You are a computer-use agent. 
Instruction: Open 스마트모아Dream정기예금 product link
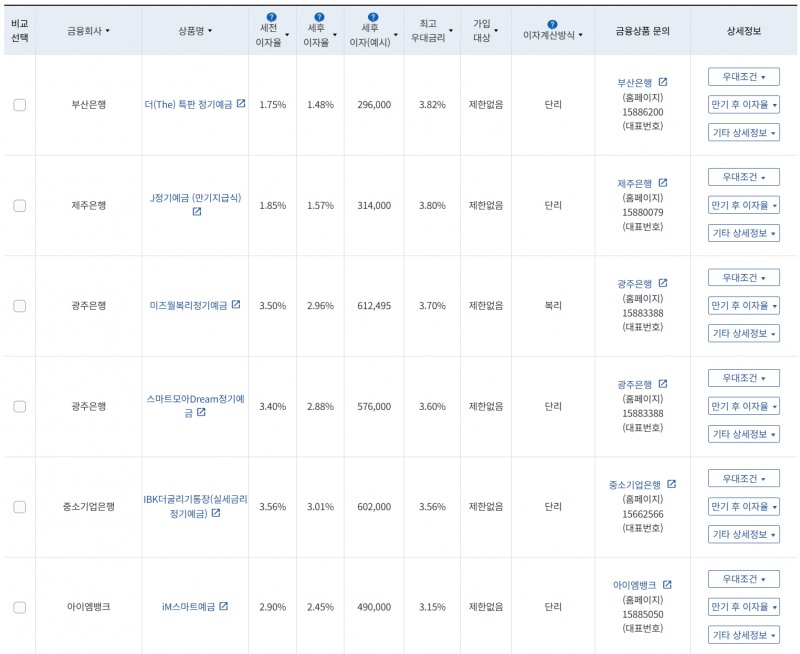(195, 406)
